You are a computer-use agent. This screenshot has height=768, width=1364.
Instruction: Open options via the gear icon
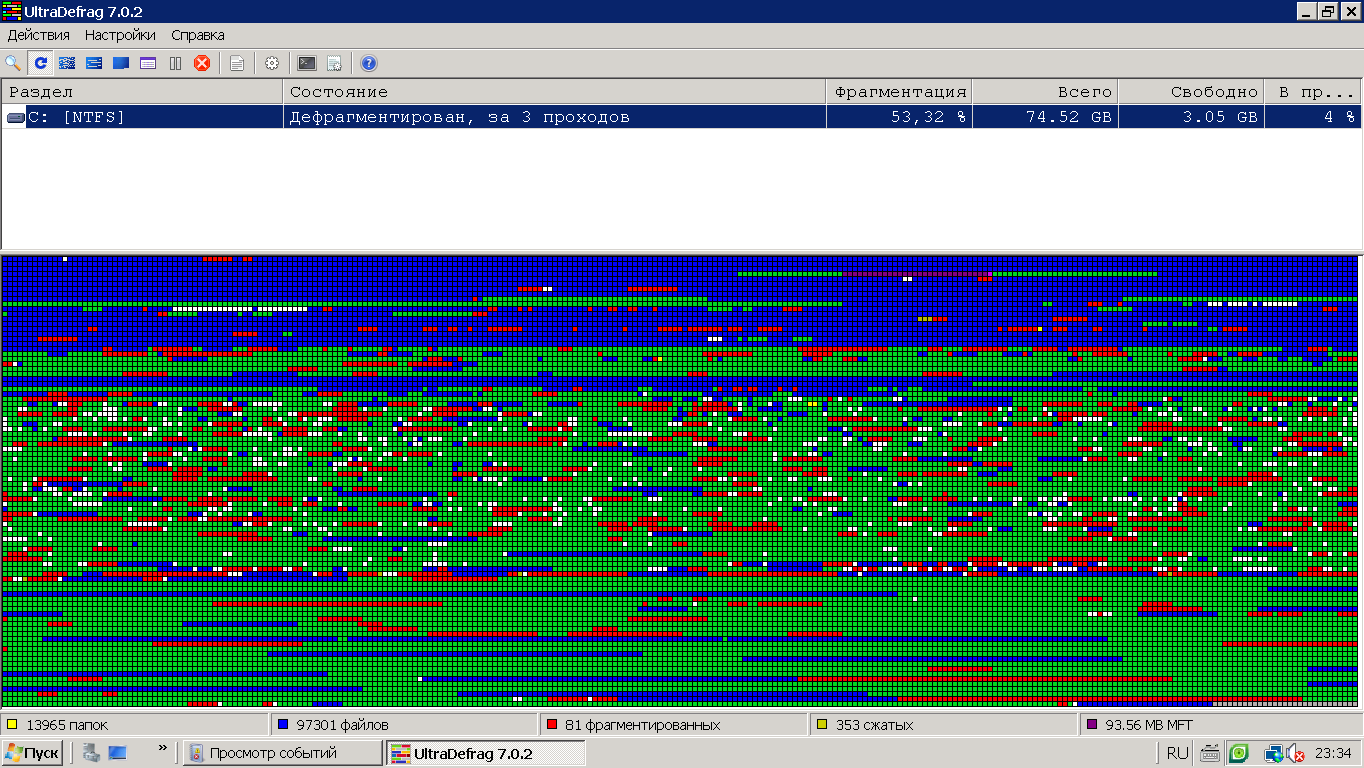(272, 63)
